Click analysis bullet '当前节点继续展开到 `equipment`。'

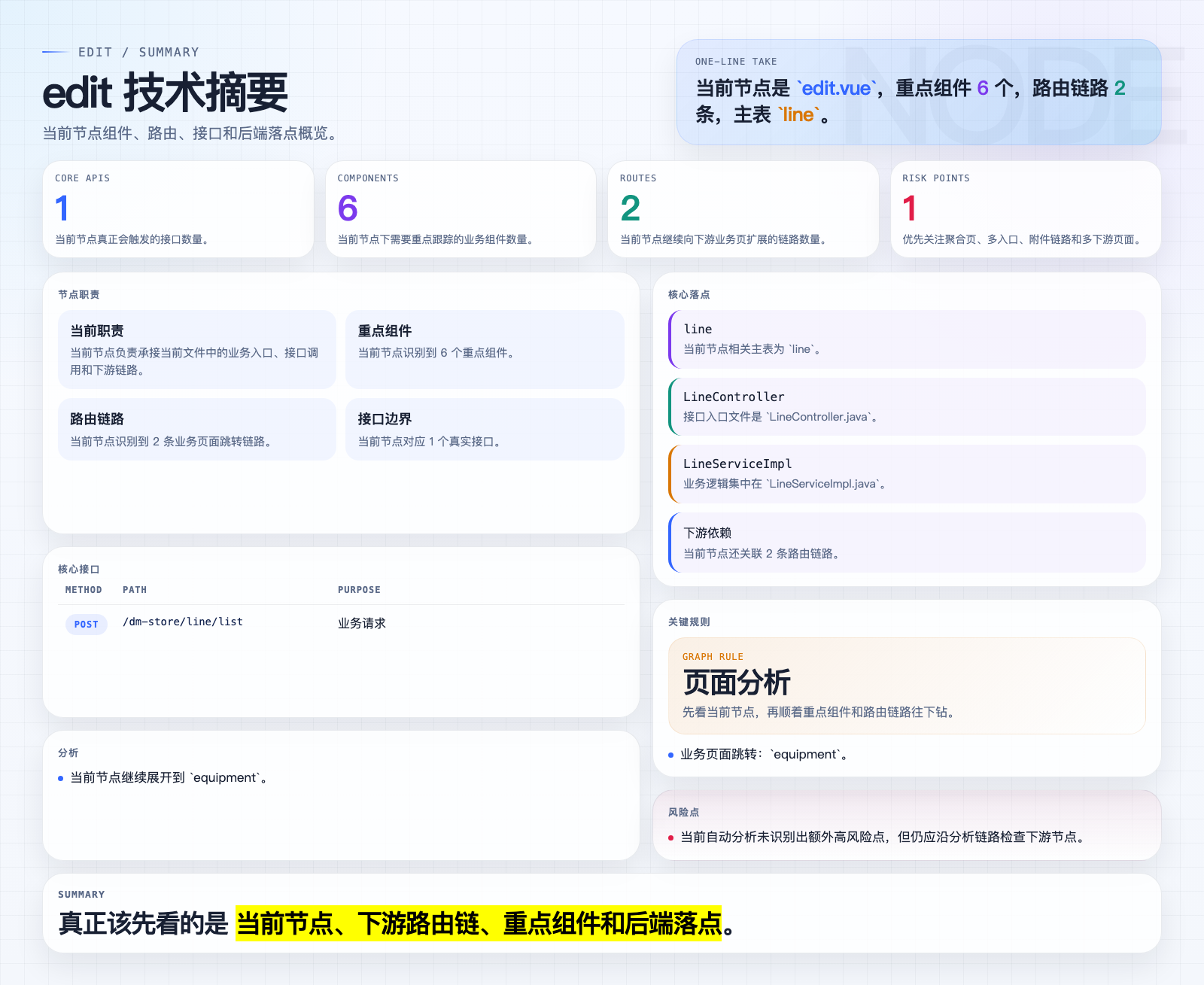[170, 778]
